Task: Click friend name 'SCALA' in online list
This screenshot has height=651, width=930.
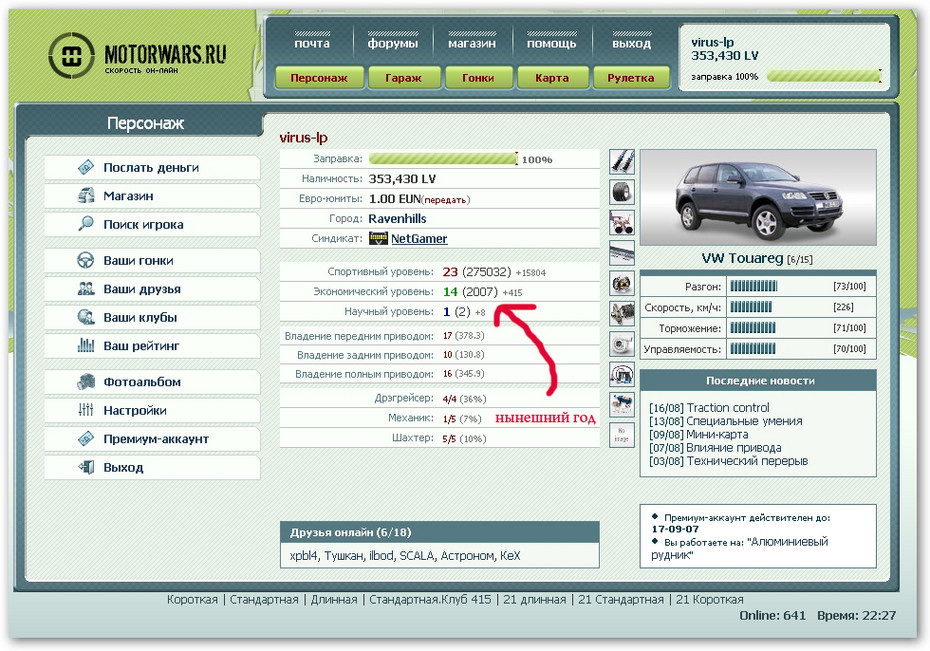Action: point(416,556)
